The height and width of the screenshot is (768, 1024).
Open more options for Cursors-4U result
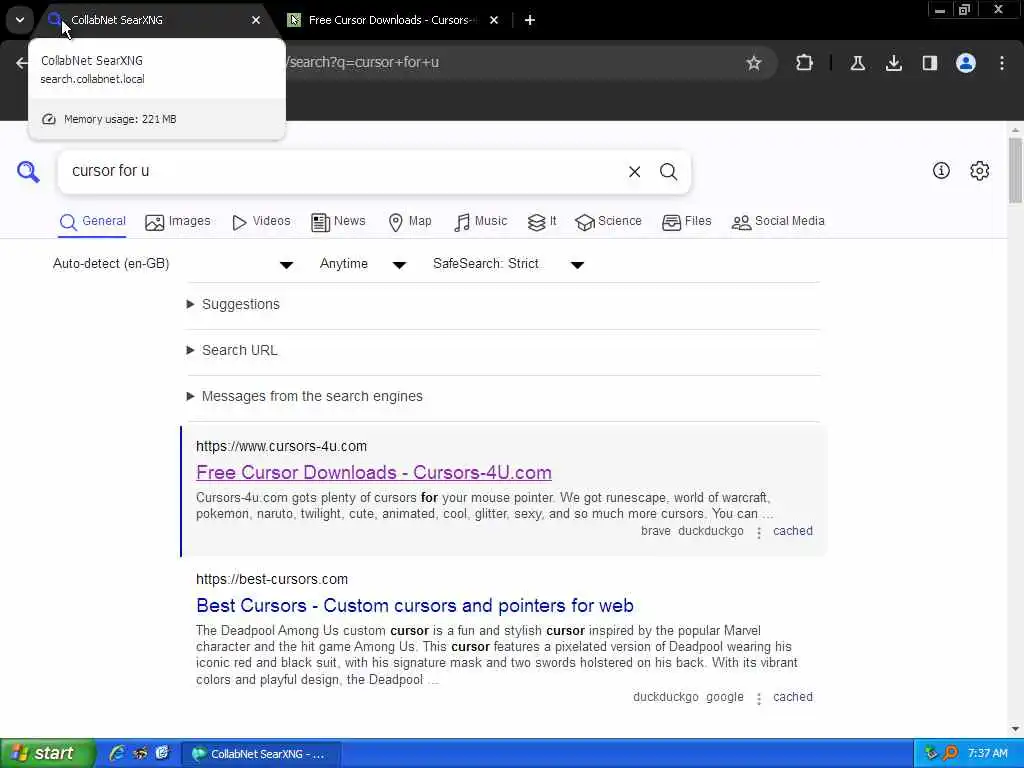pos(758,532)
